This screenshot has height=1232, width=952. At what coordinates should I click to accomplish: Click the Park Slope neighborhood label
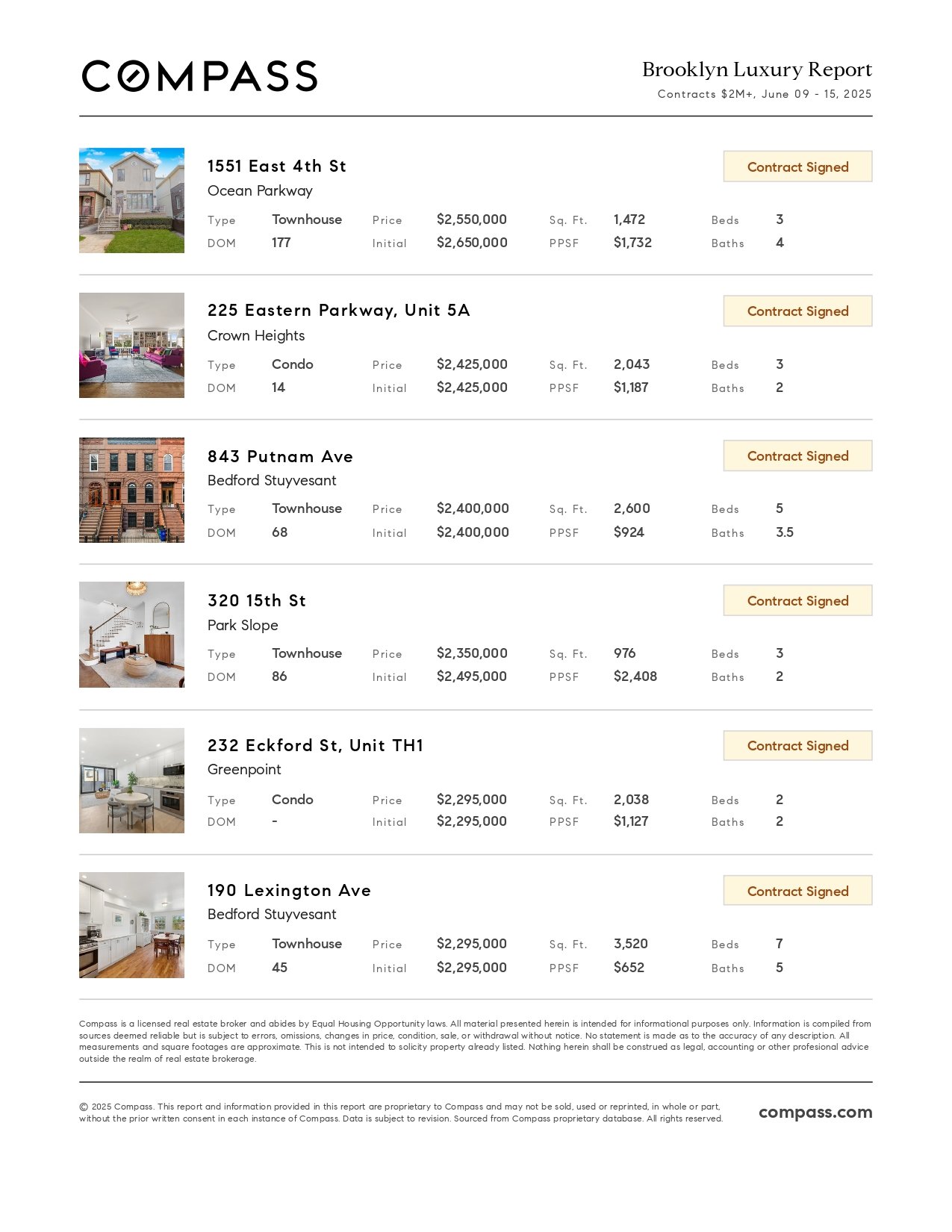point(243,626)
